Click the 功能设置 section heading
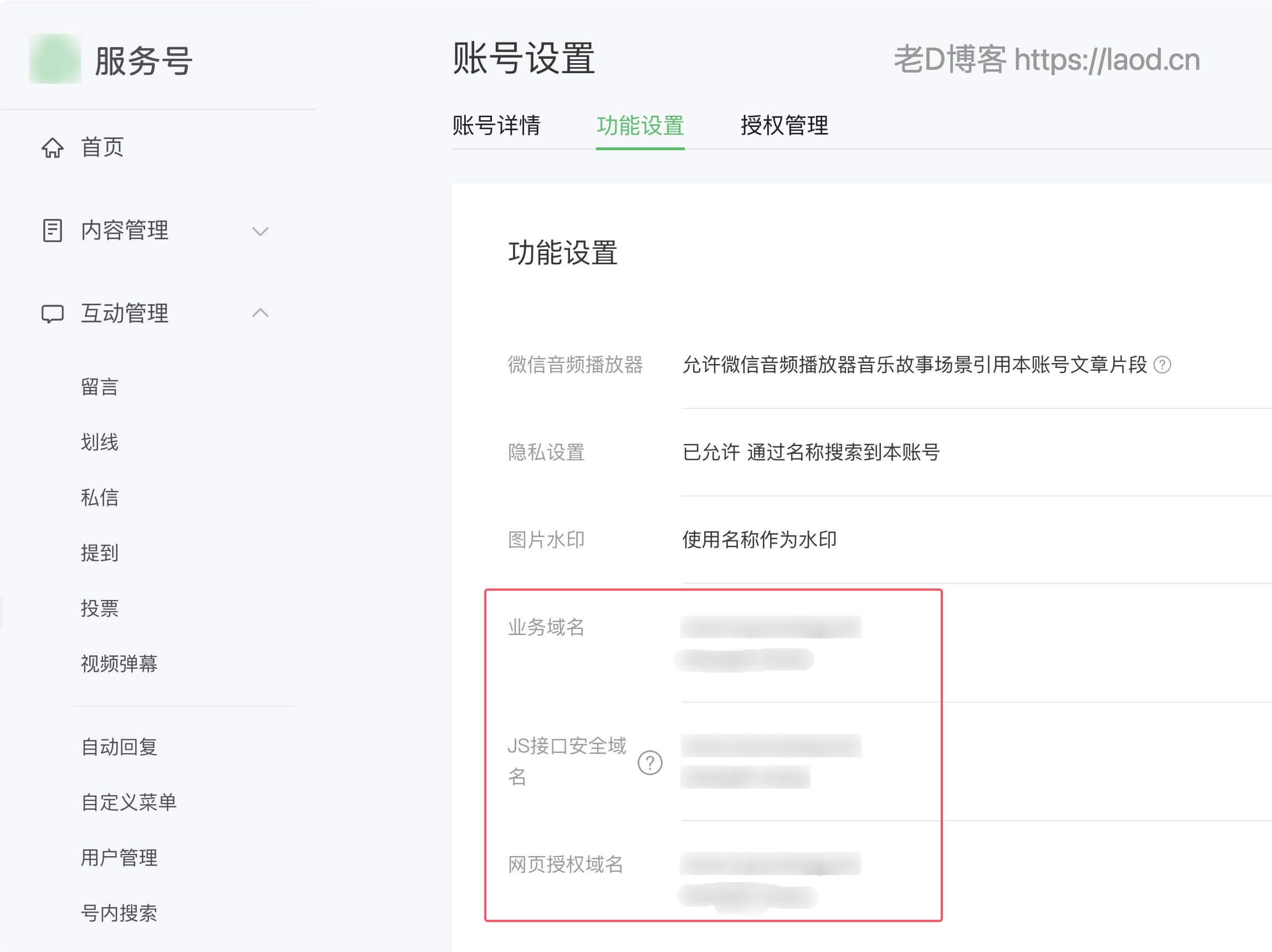This screenshot has height=952, width=1272. [562, 253]
